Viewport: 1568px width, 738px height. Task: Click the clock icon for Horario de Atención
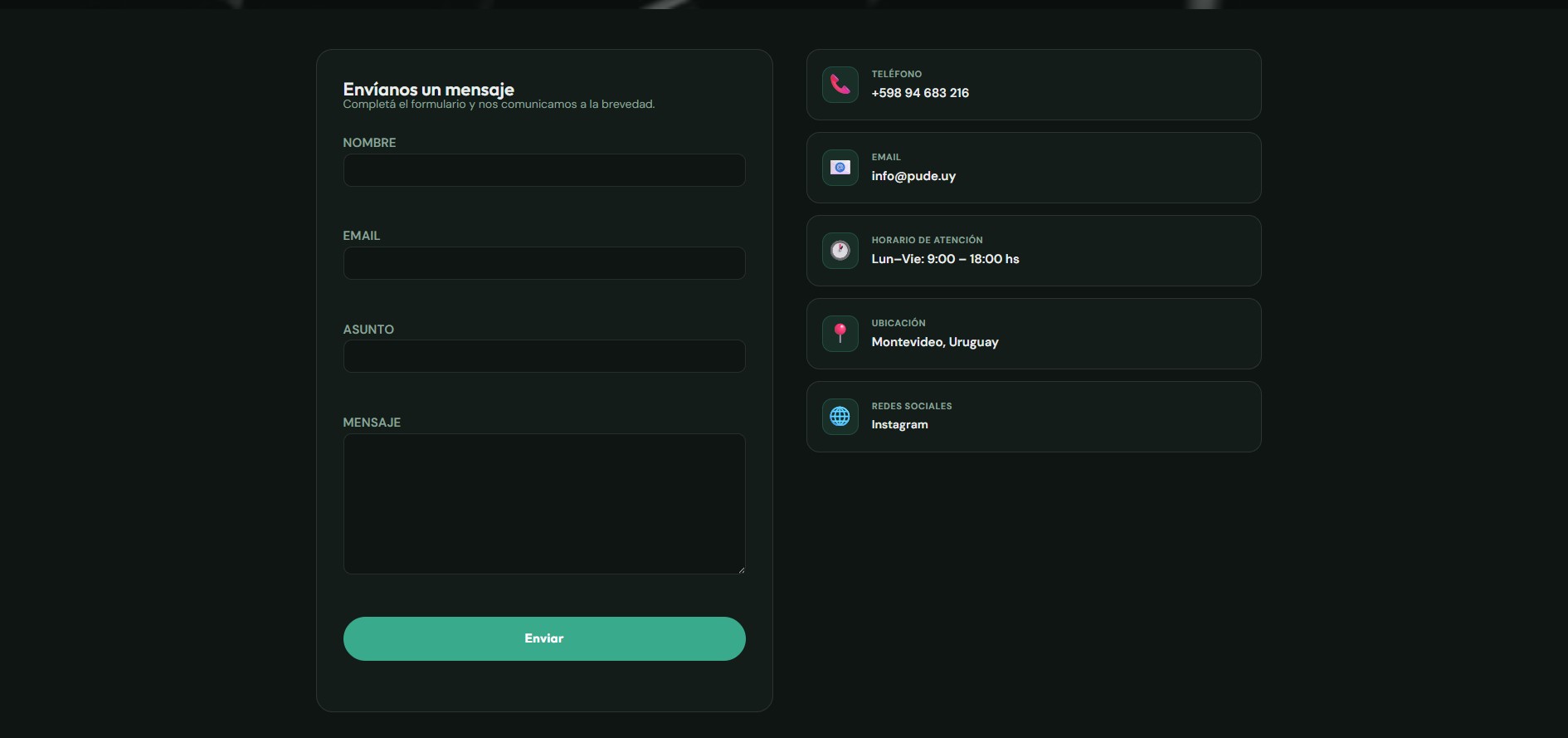(x=840, y=251)
